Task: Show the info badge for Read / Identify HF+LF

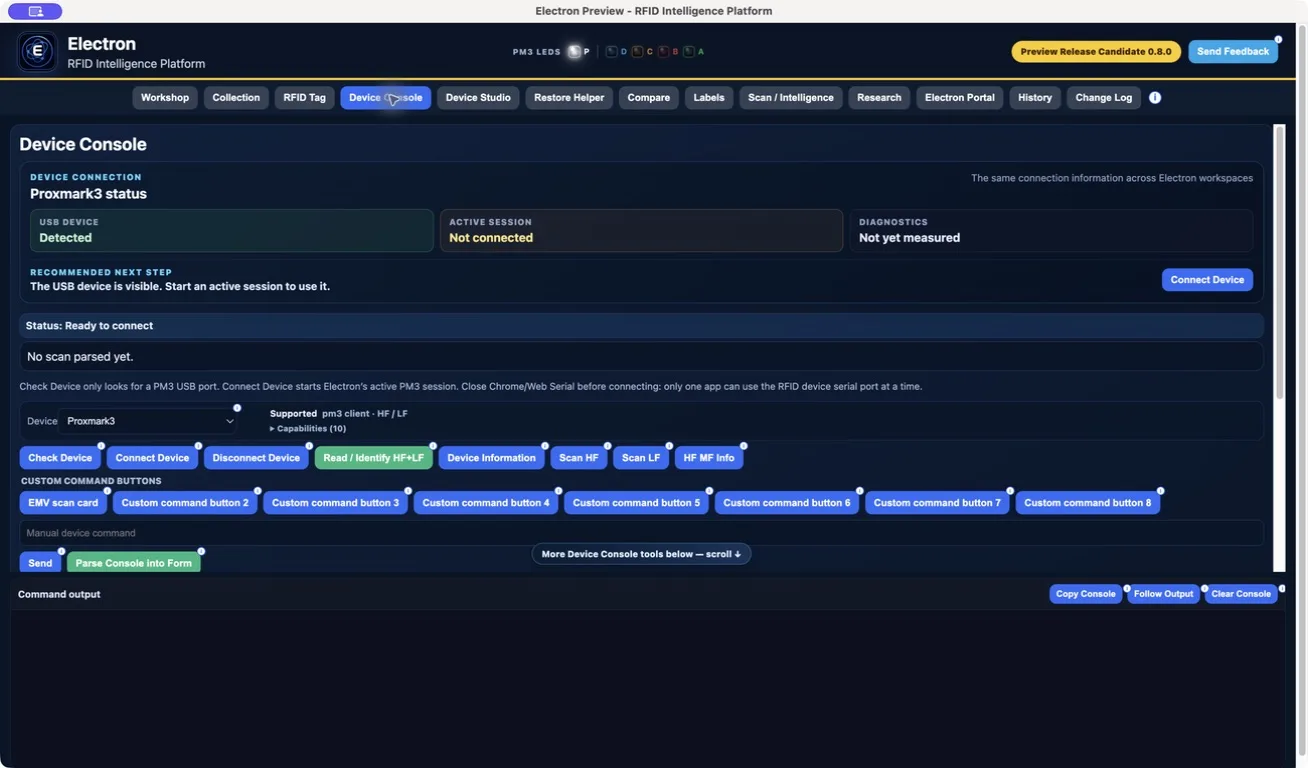Action: 433,446
